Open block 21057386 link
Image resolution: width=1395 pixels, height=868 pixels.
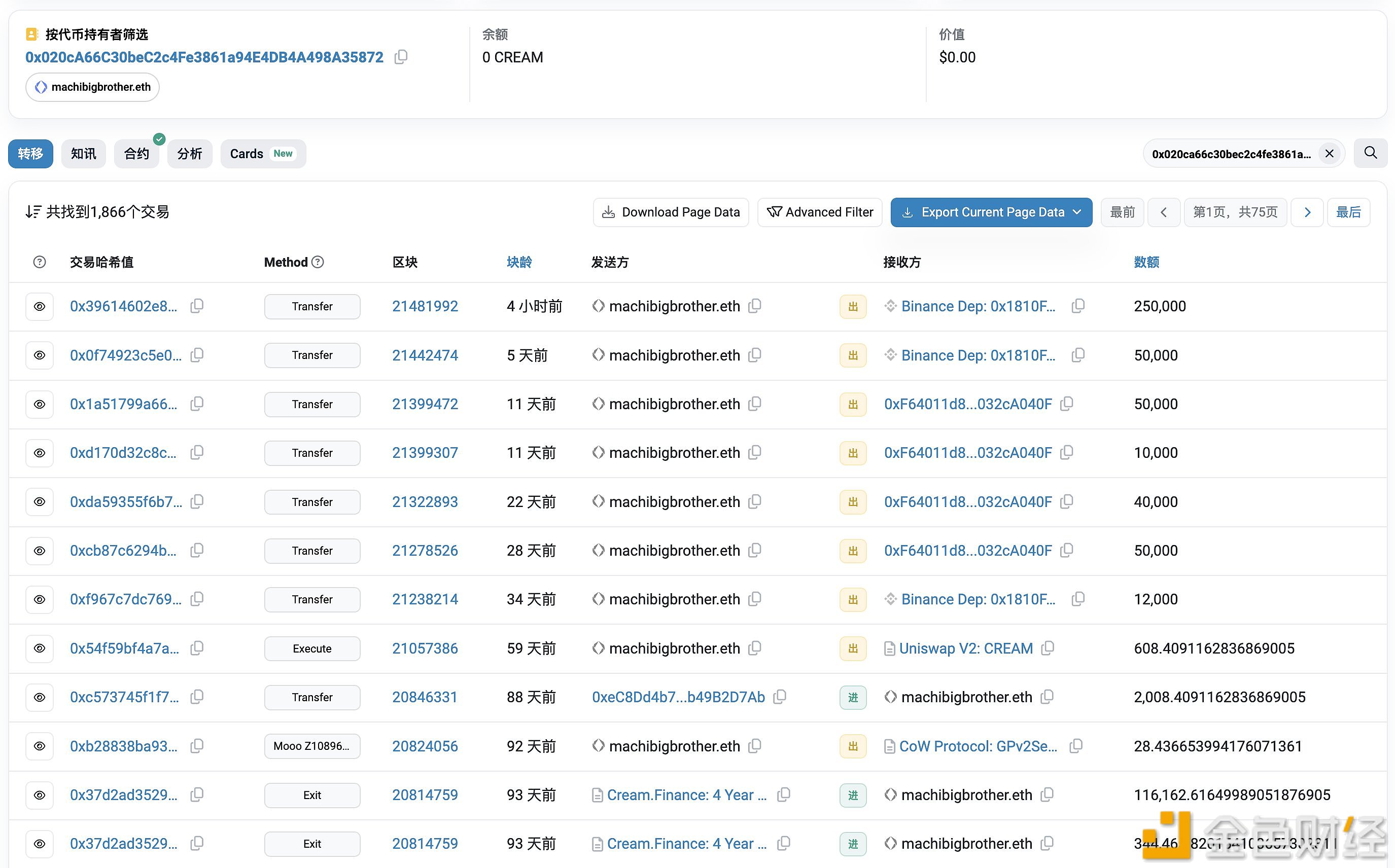pos(425,648)
